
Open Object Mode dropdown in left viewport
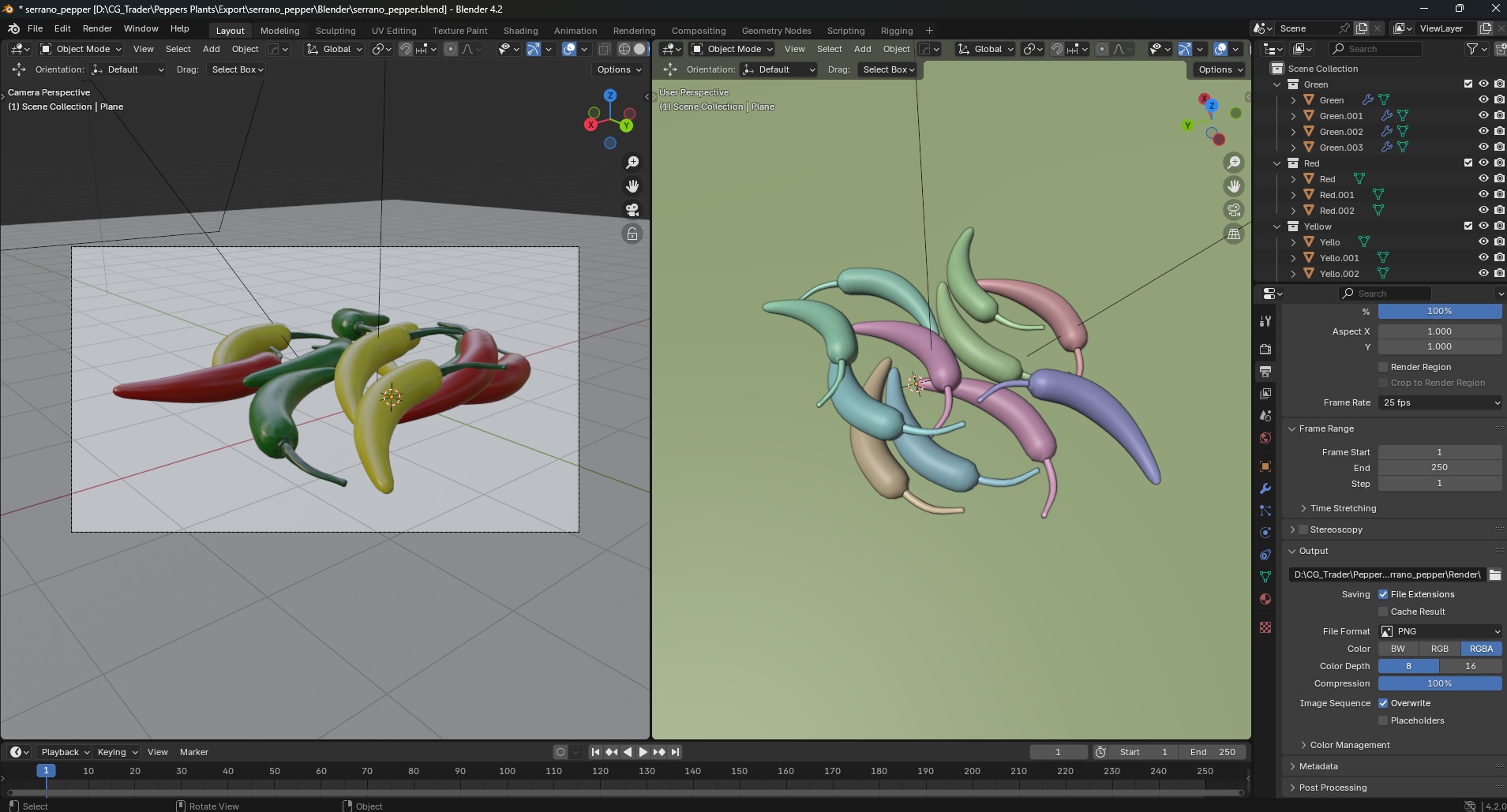tap(81, 49)
